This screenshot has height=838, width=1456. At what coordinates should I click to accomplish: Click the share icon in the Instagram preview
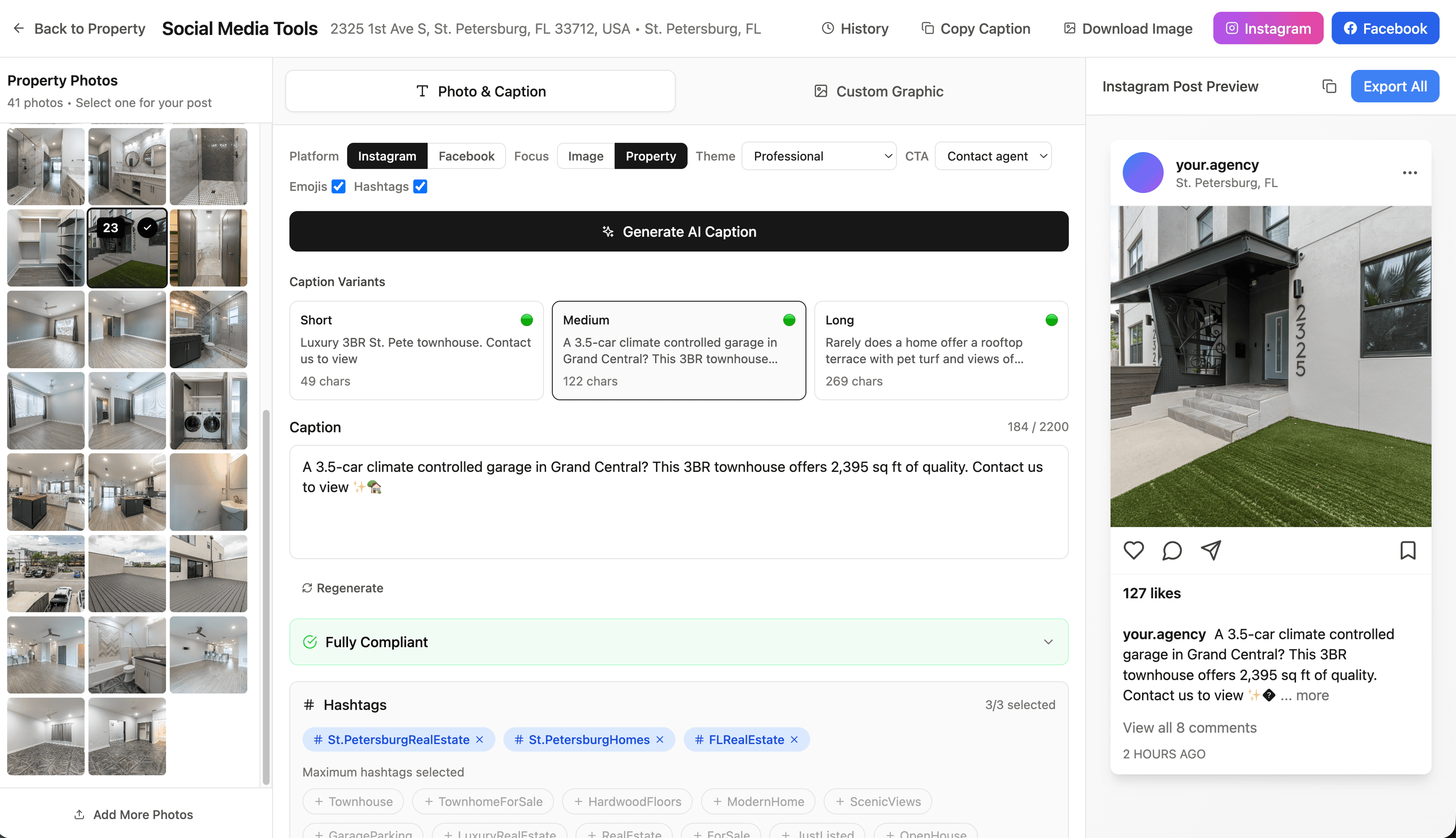1210,550
